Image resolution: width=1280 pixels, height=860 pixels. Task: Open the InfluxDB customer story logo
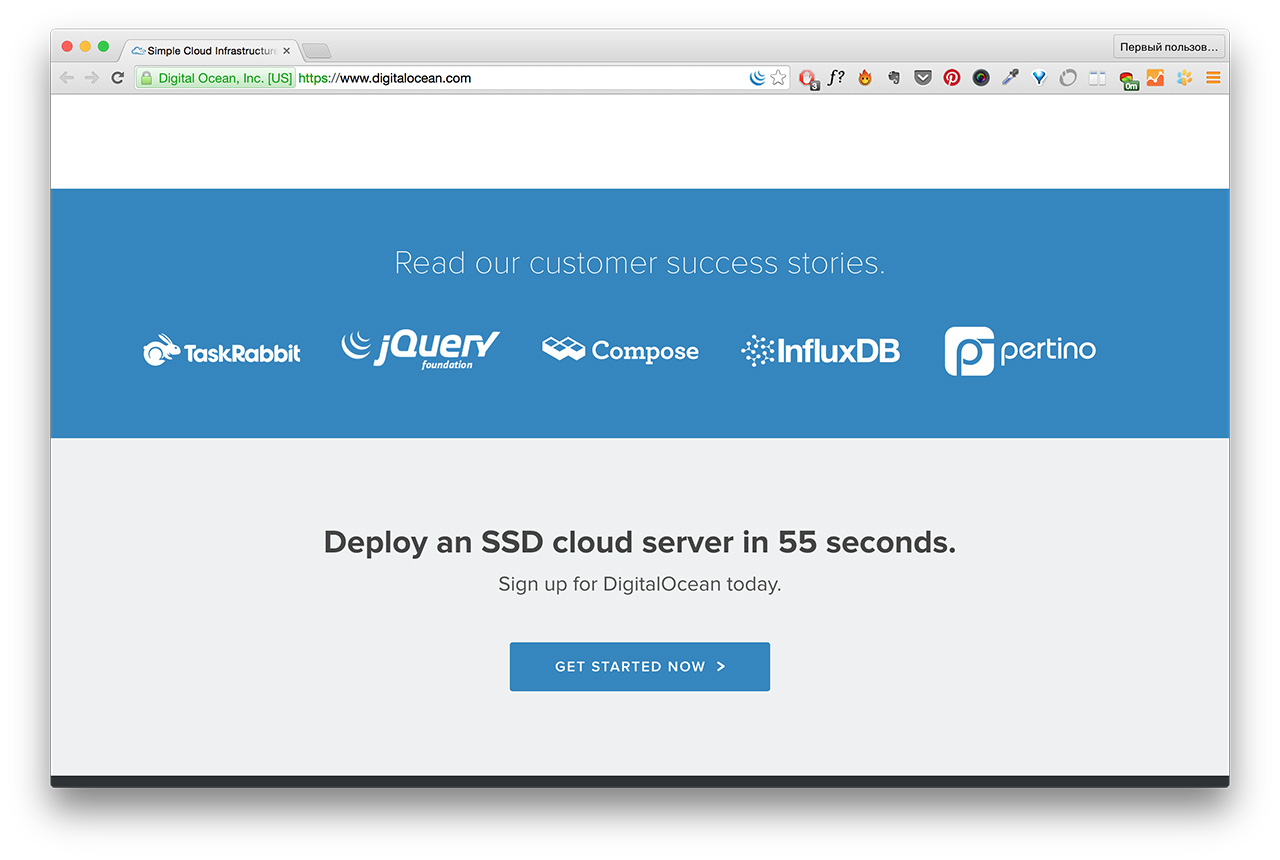pyautogui.click(x=820, y=351)
